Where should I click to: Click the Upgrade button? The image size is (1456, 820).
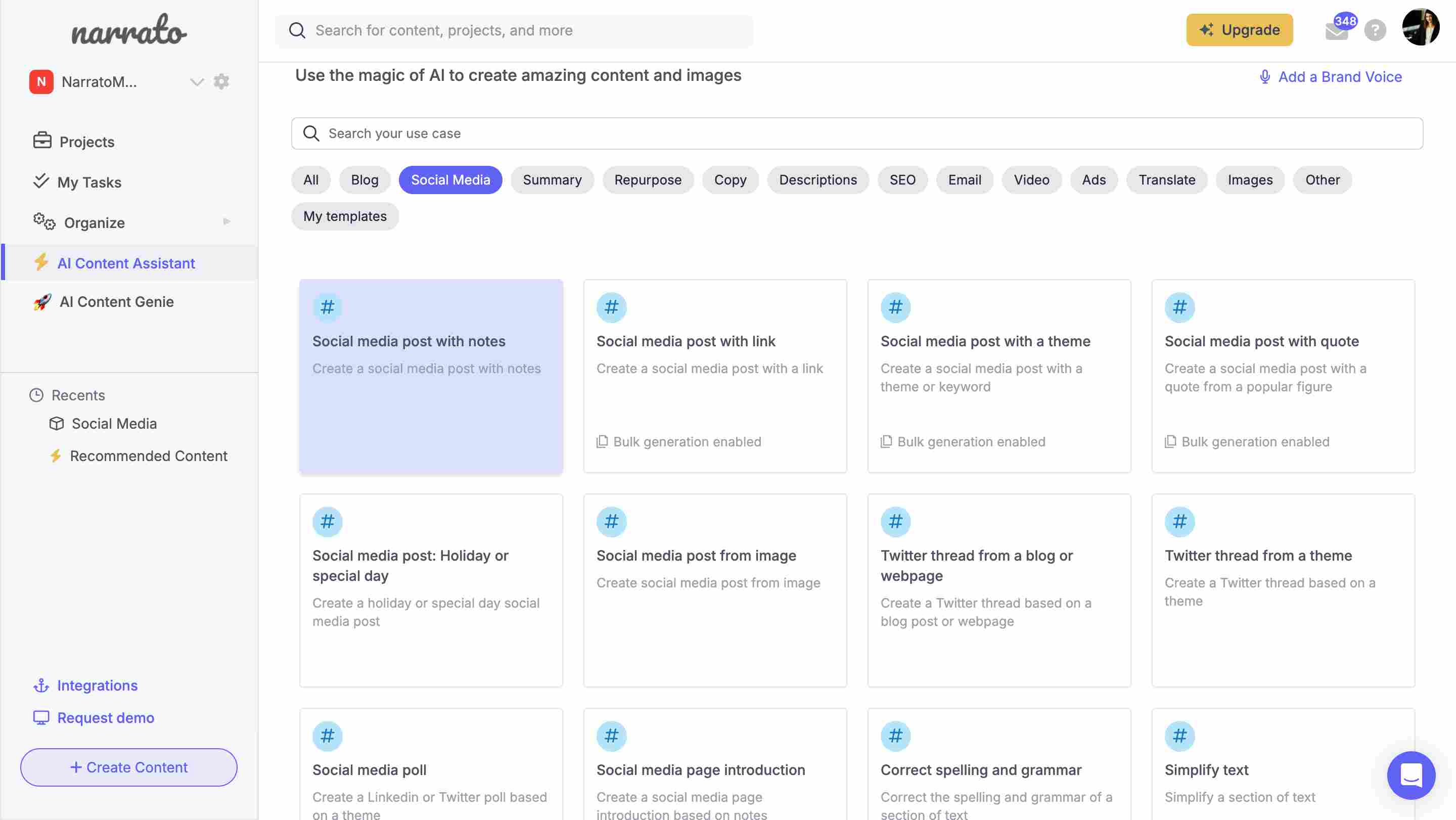[1240, 30]
